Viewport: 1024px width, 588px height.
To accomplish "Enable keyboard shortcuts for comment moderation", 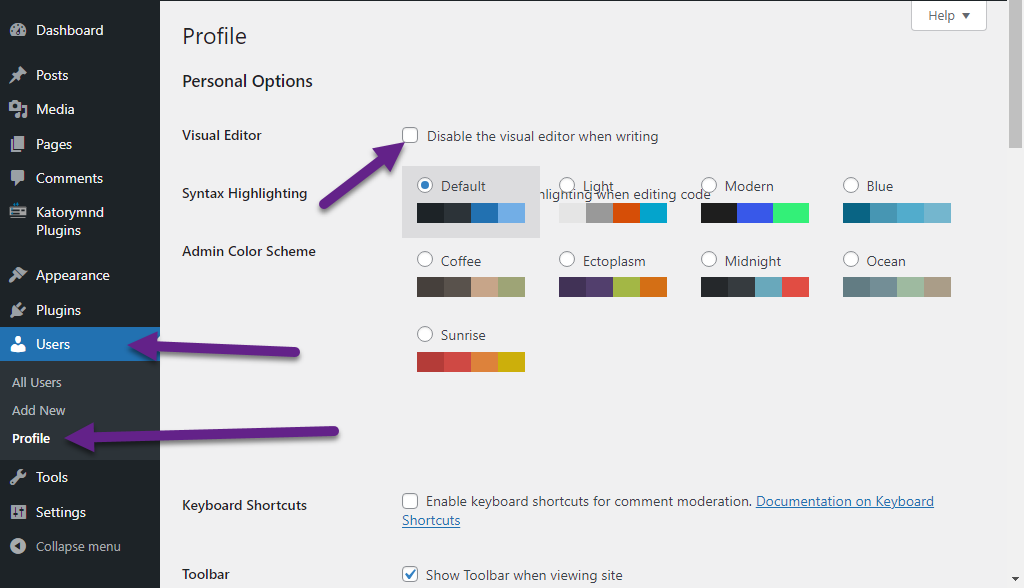I will pos(410,500).
